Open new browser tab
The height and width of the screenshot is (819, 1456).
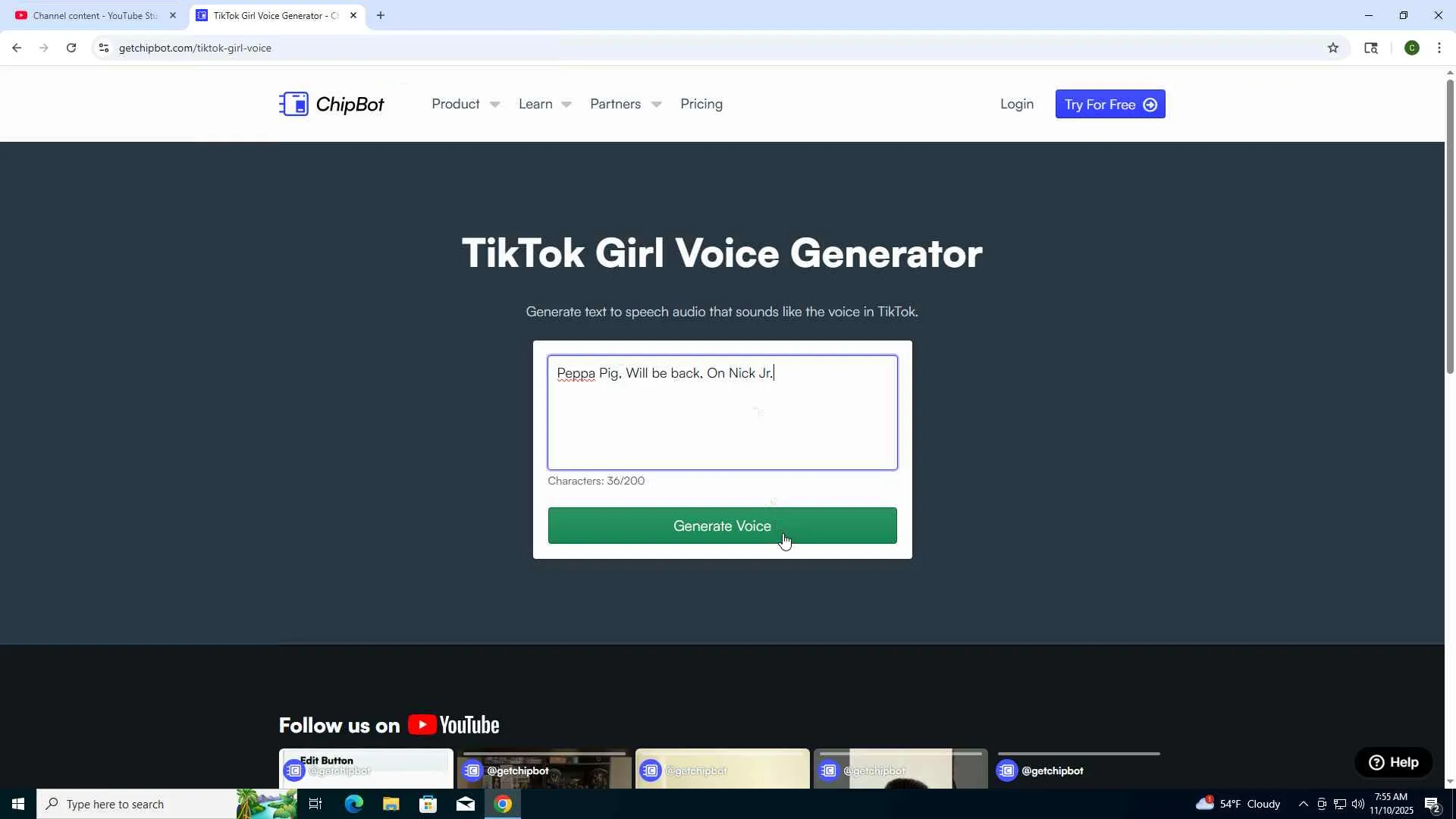pyautogui.click(x=381, y=15)
